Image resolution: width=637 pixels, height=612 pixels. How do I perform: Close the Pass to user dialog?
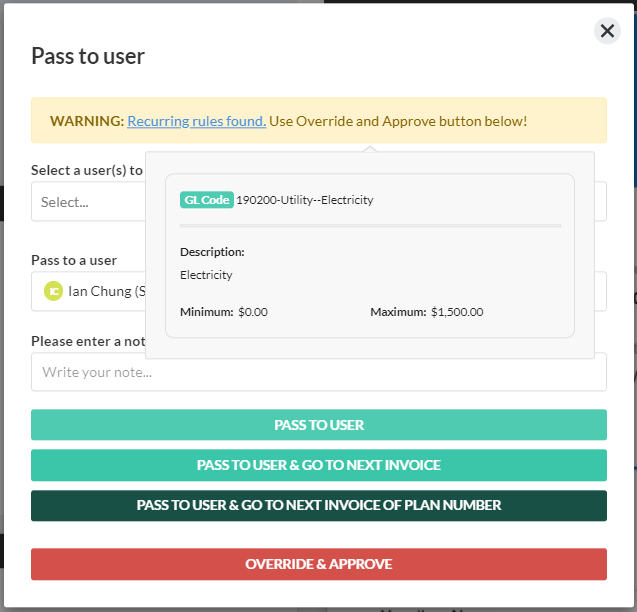click(607, 31)
